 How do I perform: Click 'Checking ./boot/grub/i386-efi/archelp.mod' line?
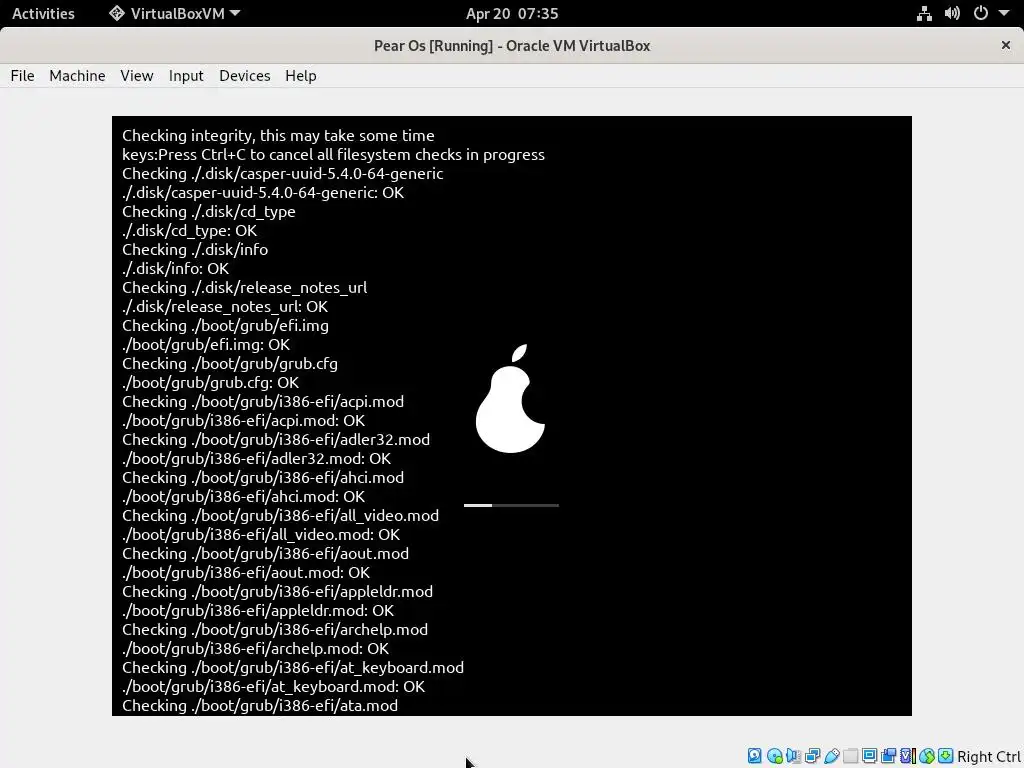(275, 630)
